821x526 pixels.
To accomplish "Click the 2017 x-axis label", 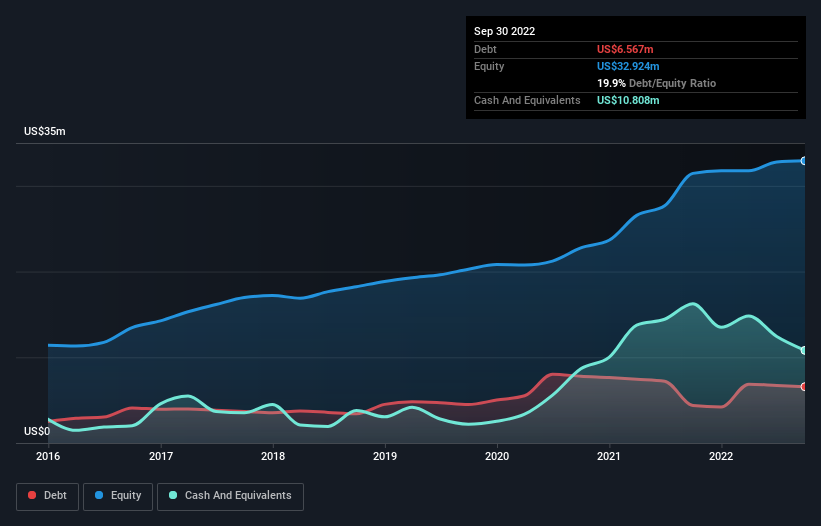I will [161, 456].
